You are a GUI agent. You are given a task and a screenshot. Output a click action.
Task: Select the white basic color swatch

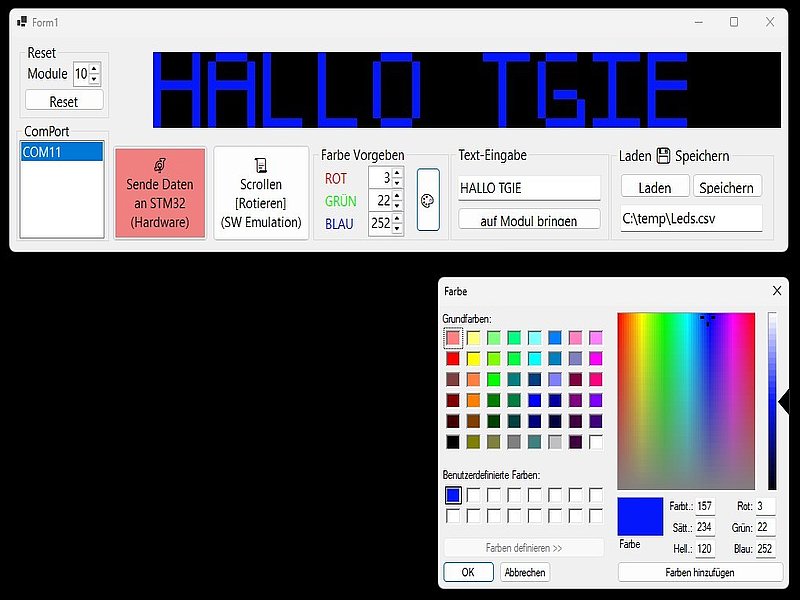596,442
